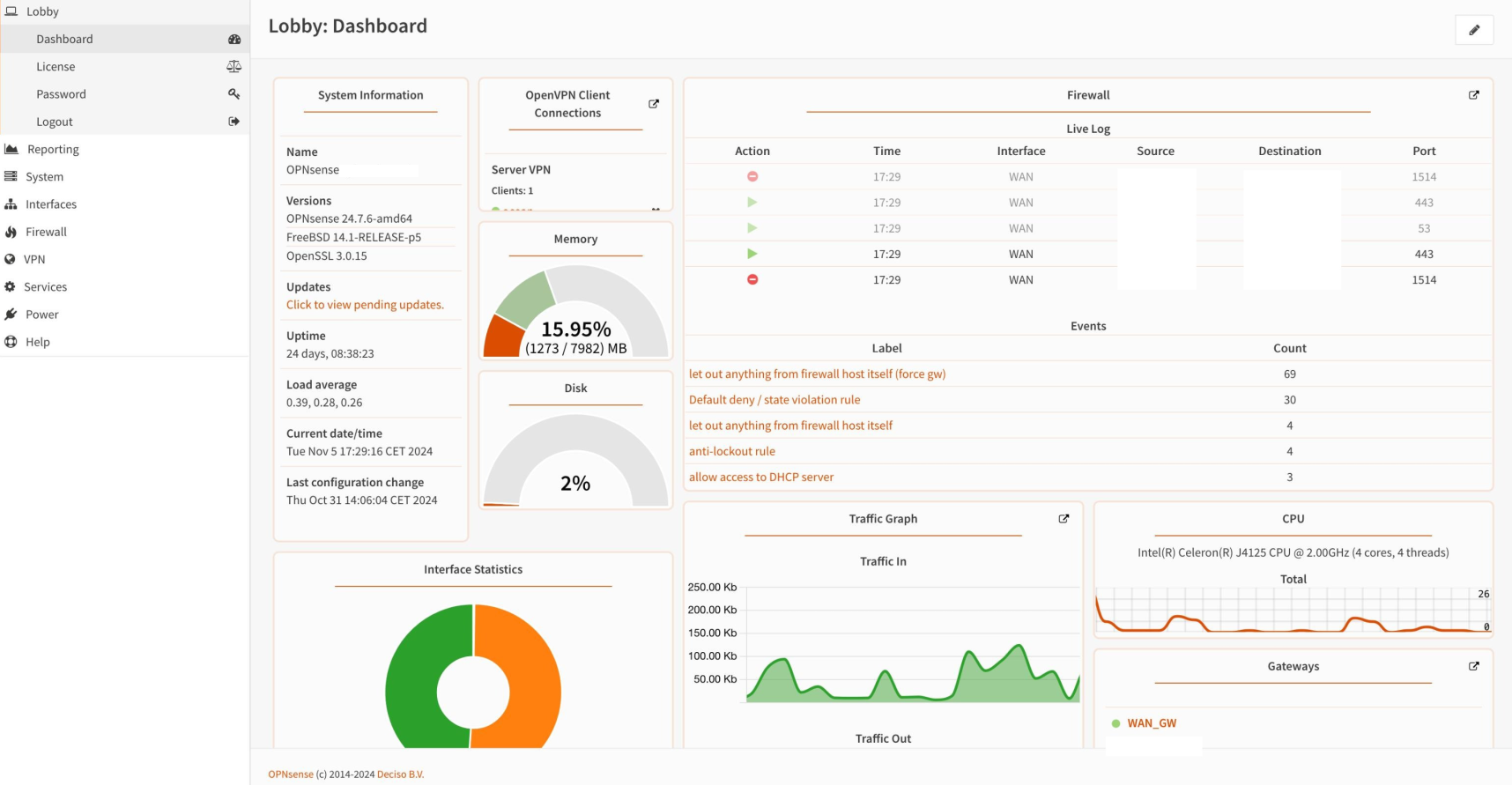This screenshot has width=1512, height=785.
Task: Open Gateways widget external link icon
Action: click(x=1474, y=666)
